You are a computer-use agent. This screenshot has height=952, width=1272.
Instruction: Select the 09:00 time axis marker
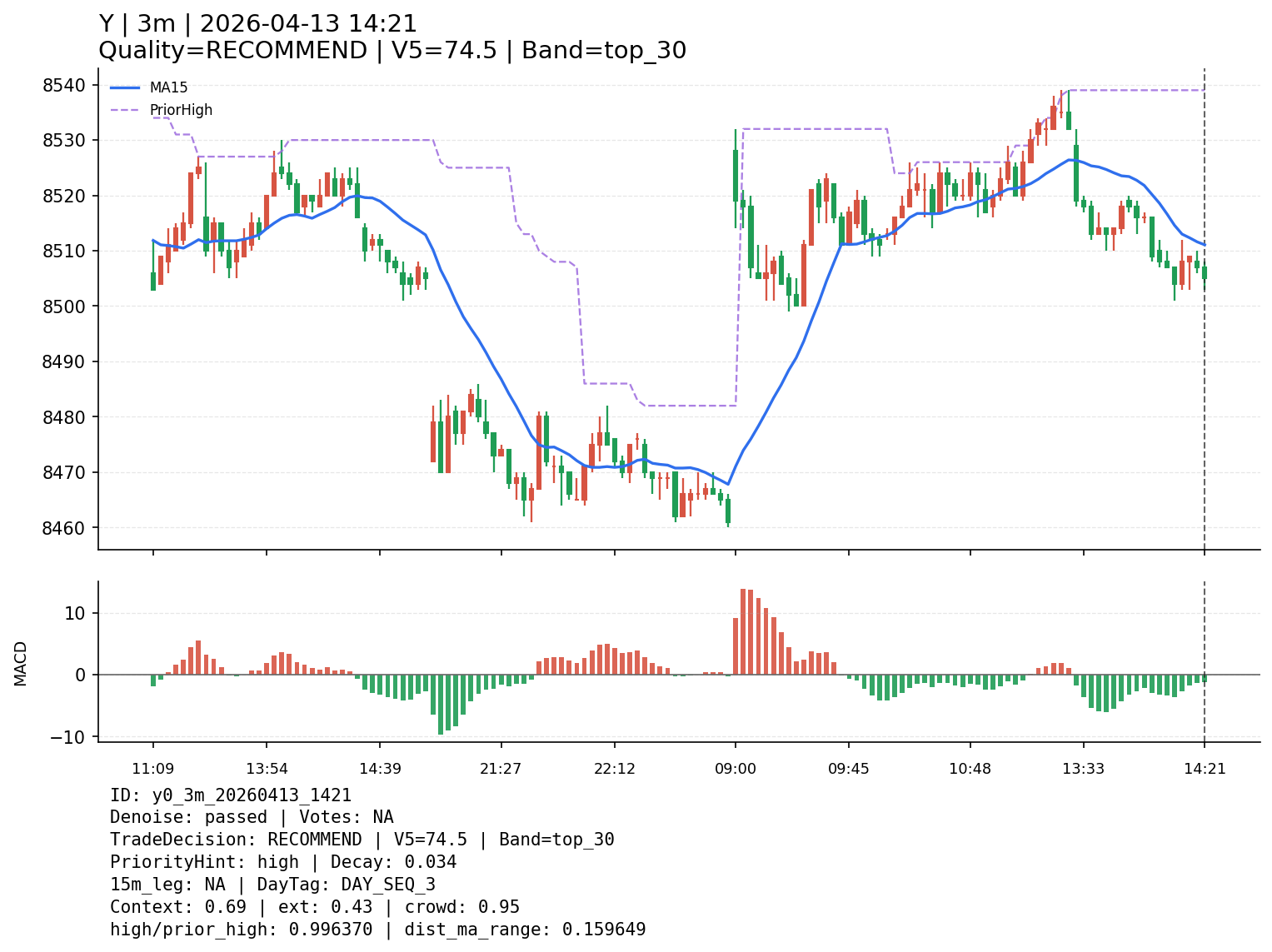click(735, 769)
